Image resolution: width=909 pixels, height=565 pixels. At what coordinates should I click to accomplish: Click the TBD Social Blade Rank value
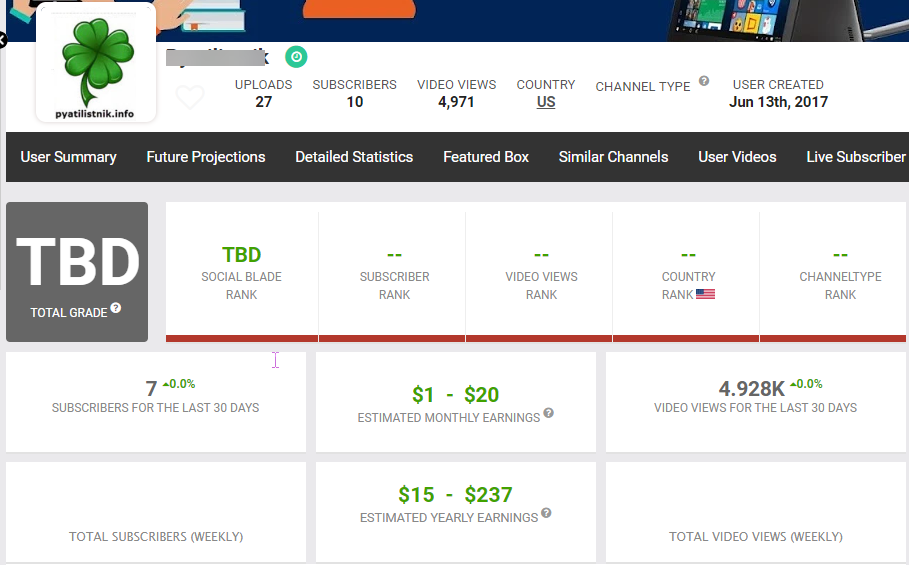click(x=242, y=255)
